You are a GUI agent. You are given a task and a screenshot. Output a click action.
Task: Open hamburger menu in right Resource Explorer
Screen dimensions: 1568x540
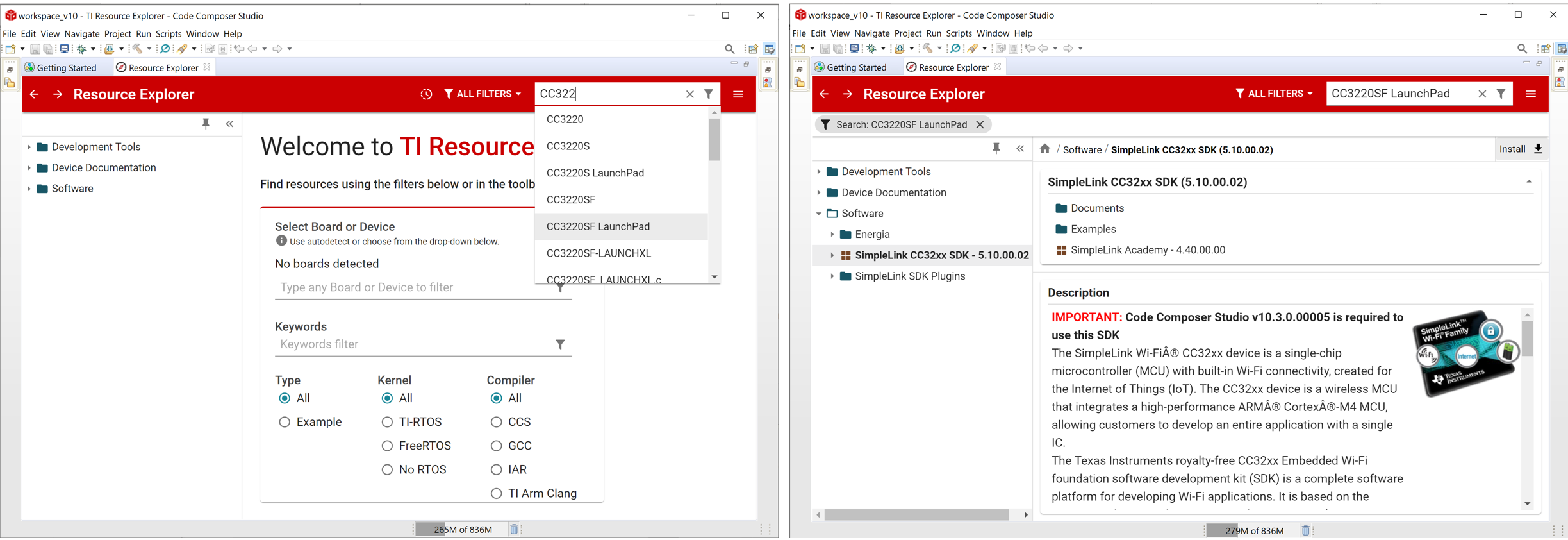1531,94
